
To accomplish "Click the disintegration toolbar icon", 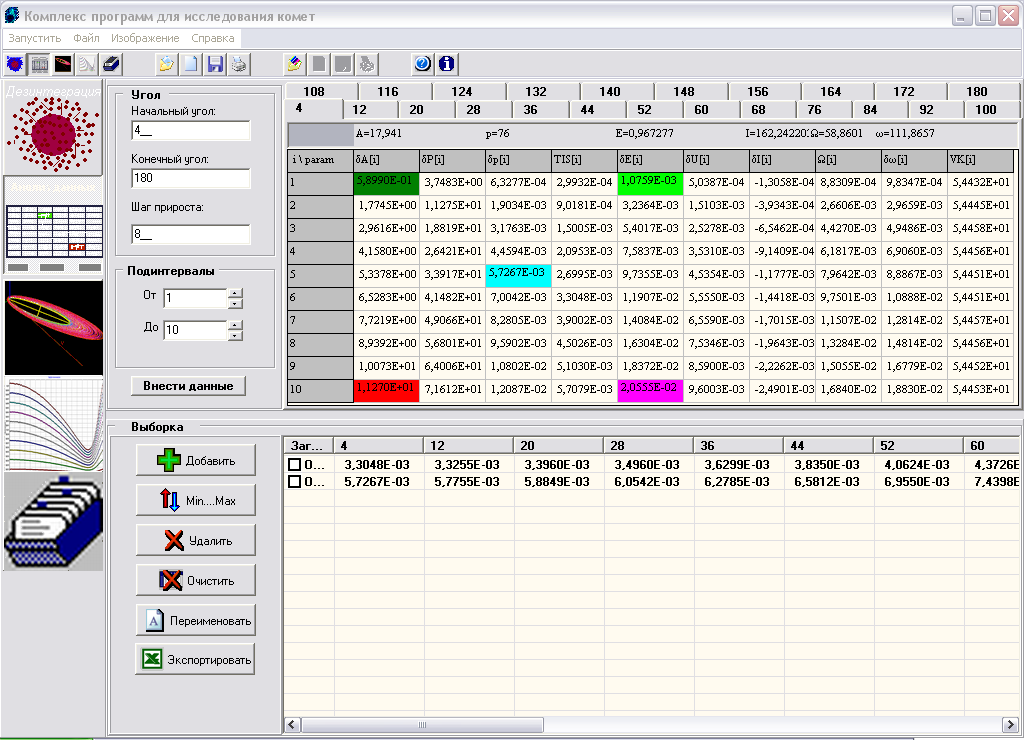I will [15, 64].
